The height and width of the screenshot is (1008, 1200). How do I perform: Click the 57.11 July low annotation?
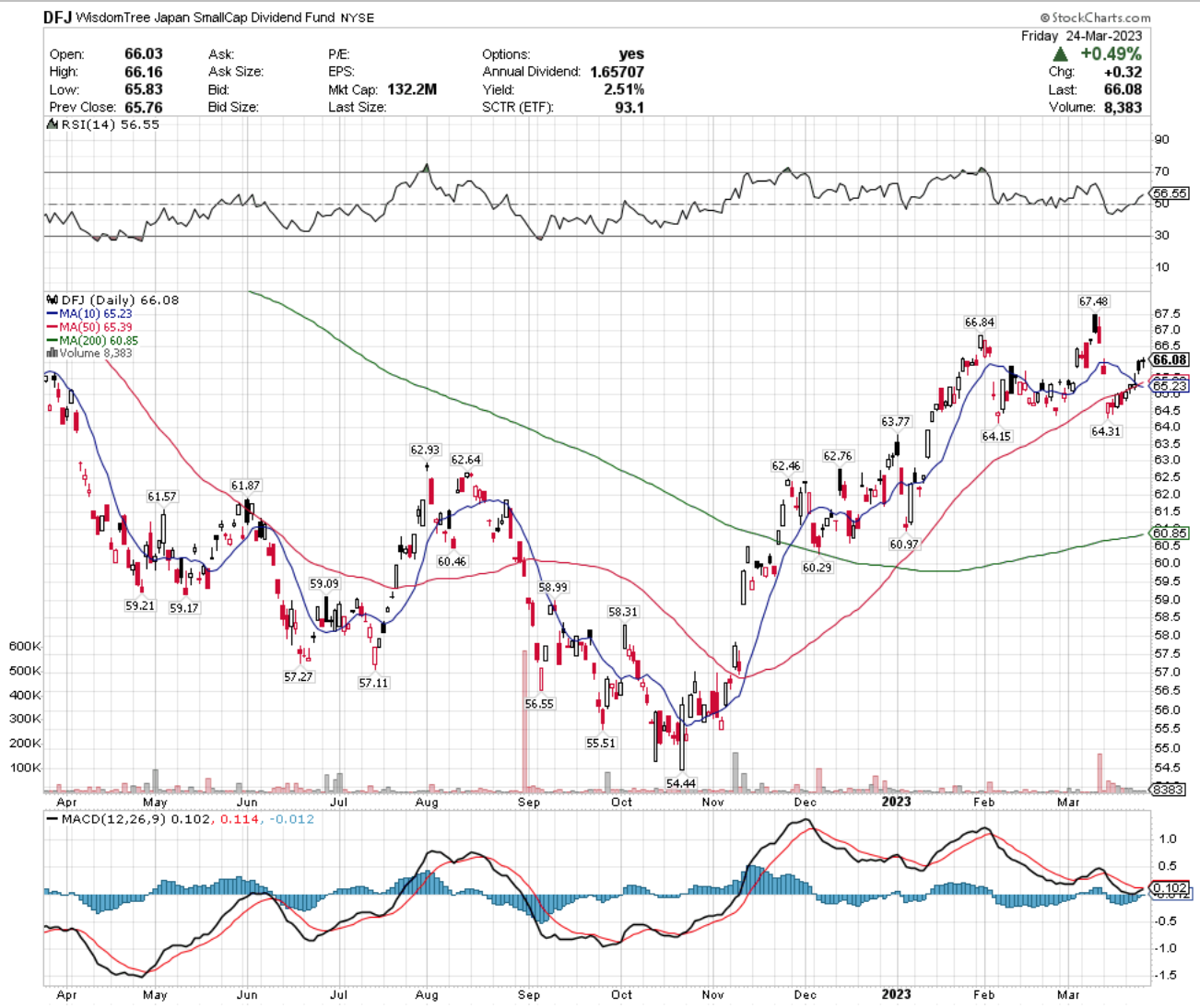click(x=373, y=683)
